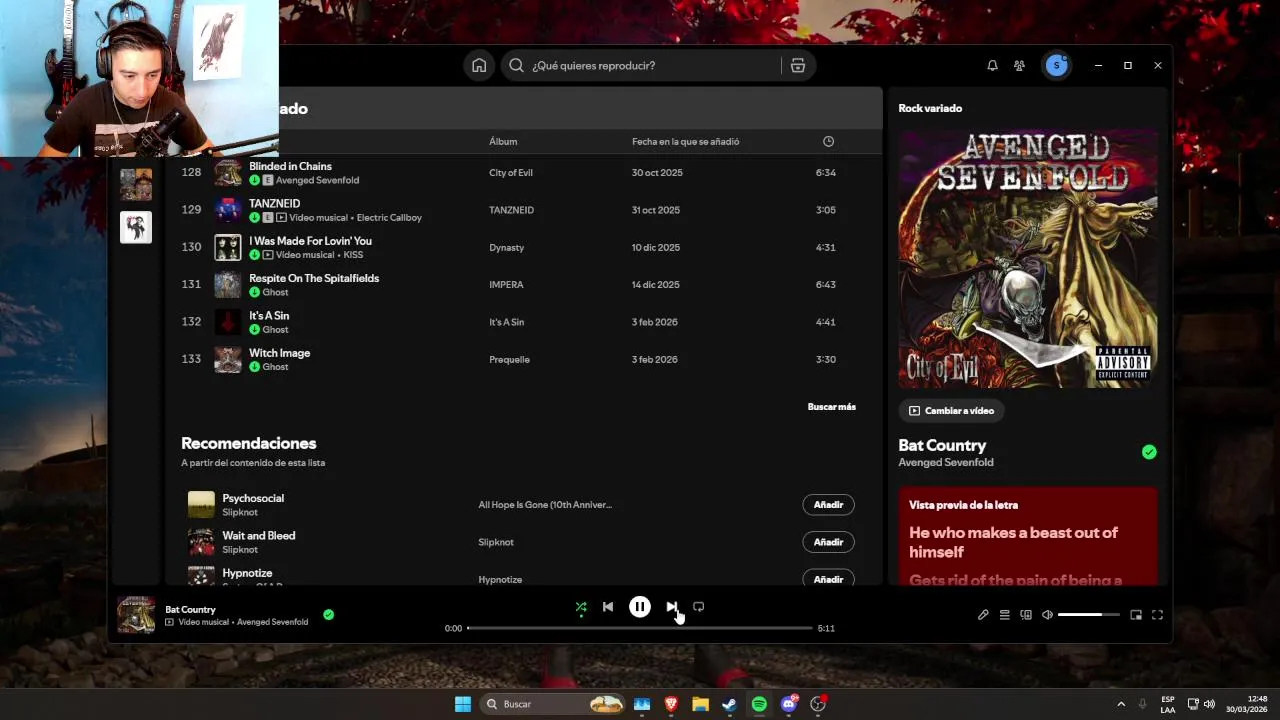
Task: Switch to video with Cambiar a vídeo
Action: [951, 410]
